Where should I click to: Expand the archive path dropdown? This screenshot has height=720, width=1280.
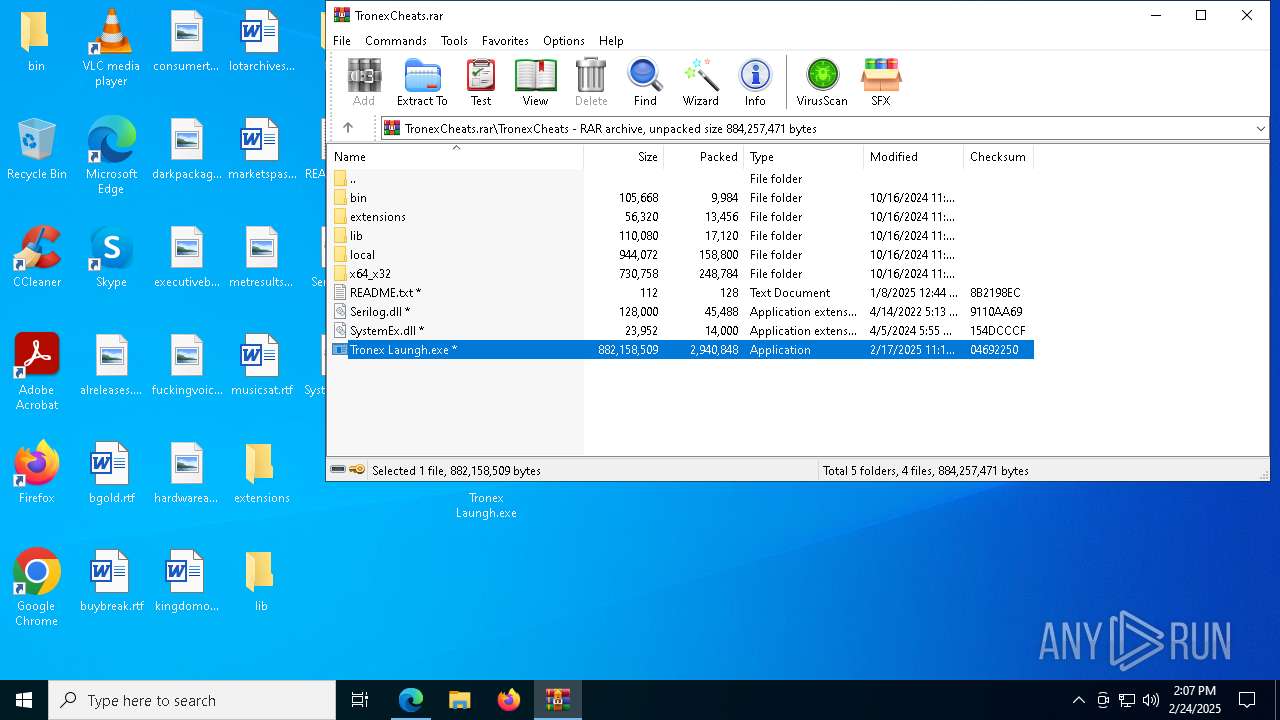[x=1260, y=128]
